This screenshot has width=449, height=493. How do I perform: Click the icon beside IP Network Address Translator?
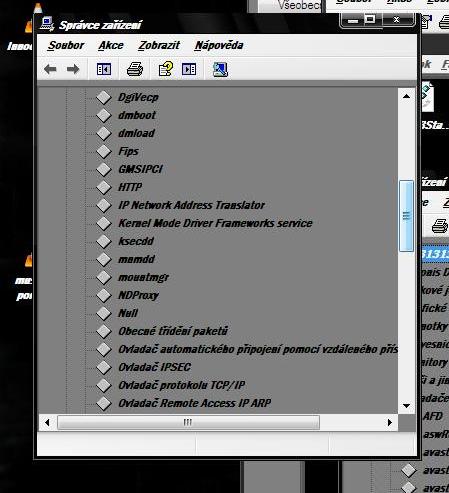(104, 205)
